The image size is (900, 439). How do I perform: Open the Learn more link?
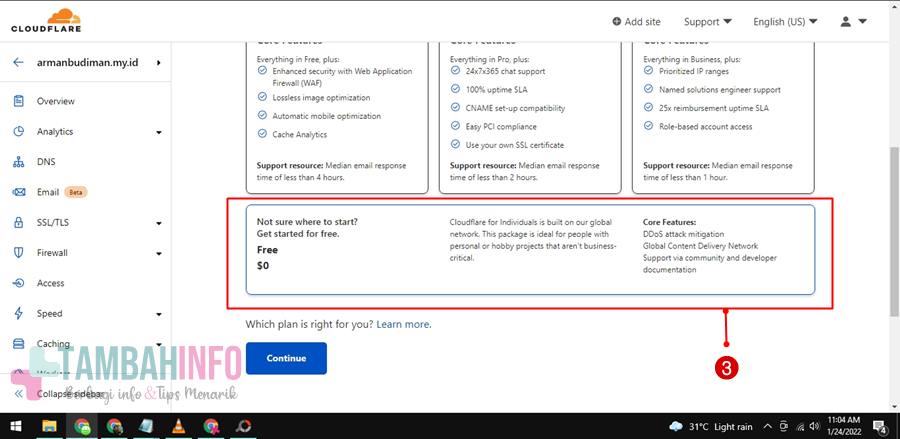coord(404,324)
